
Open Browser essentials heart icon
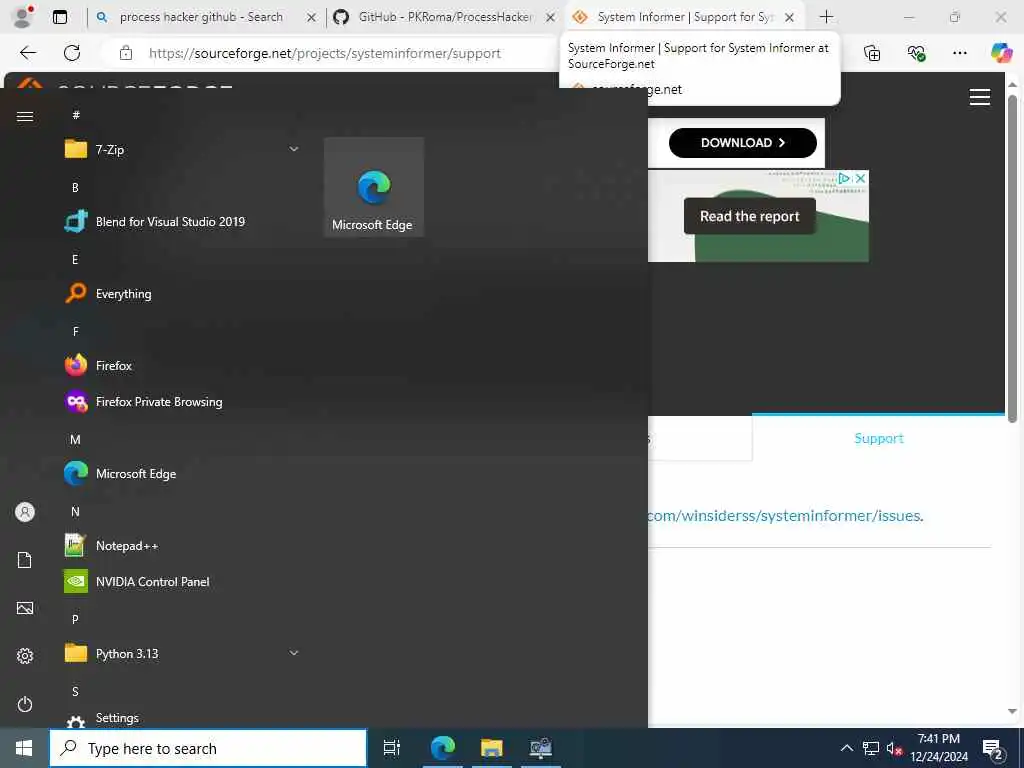click(x=916, y=53)
